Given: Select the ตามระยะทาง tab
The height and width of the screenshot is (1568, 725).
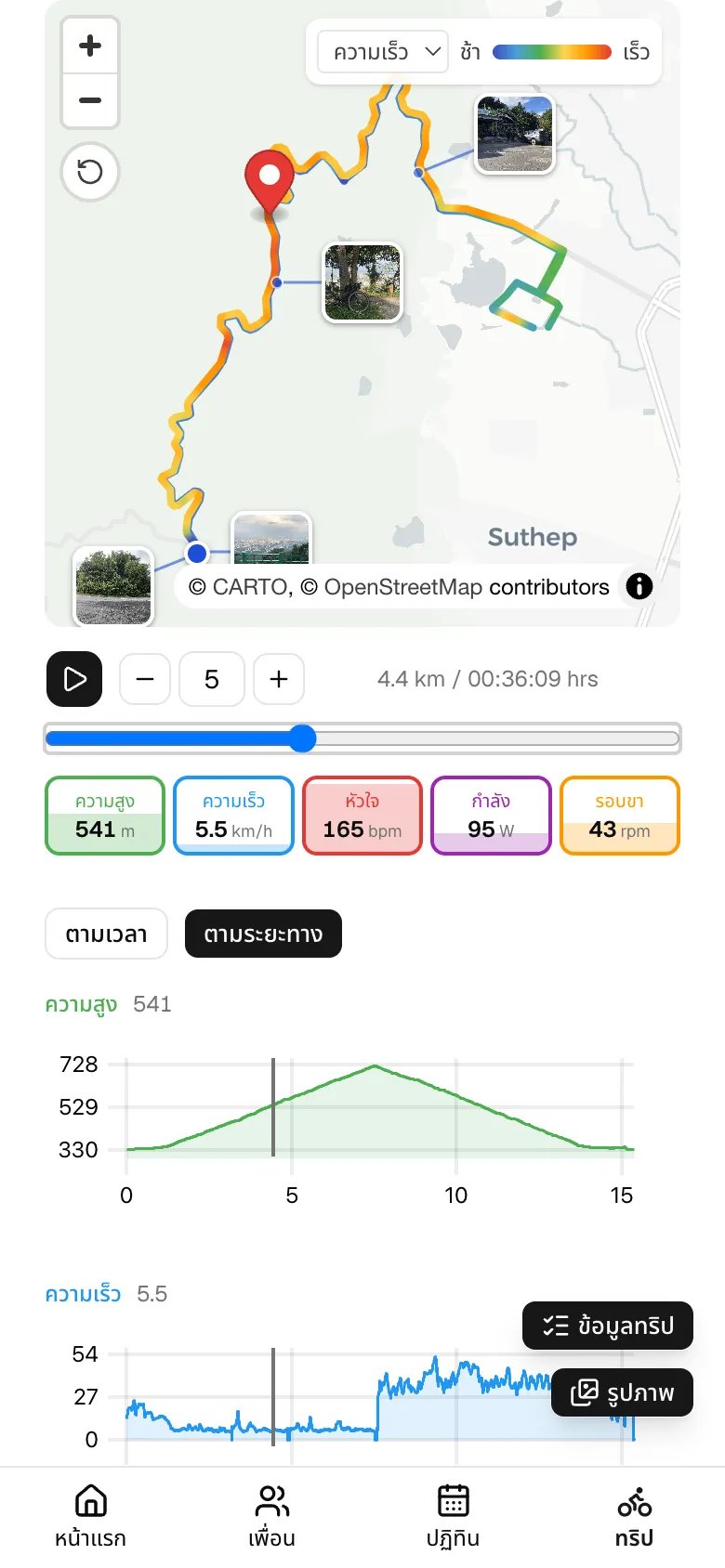Looking at the screenshot, I should click(263, 934).
